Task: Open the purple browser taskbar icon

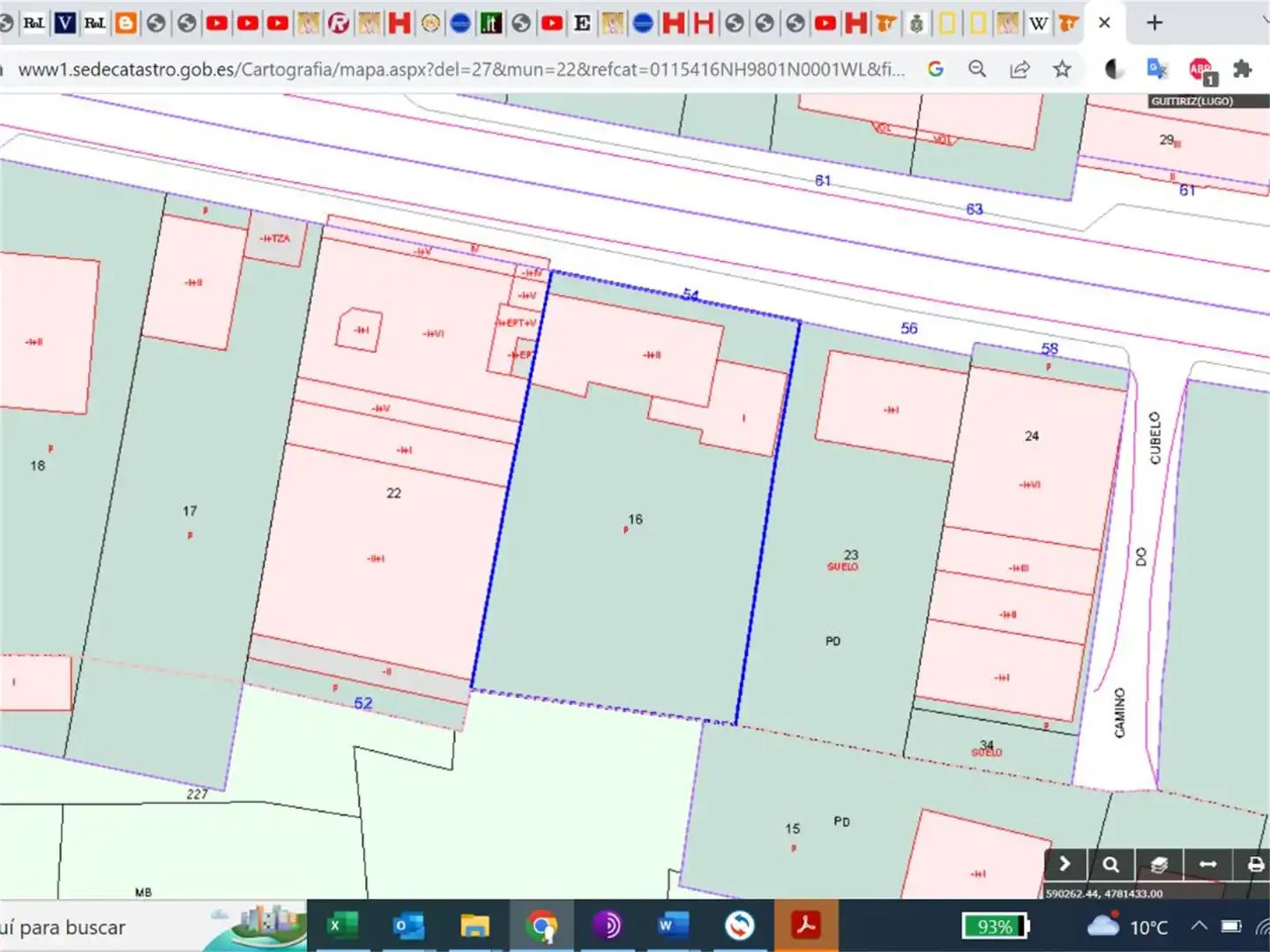Action: coord(607,926)
